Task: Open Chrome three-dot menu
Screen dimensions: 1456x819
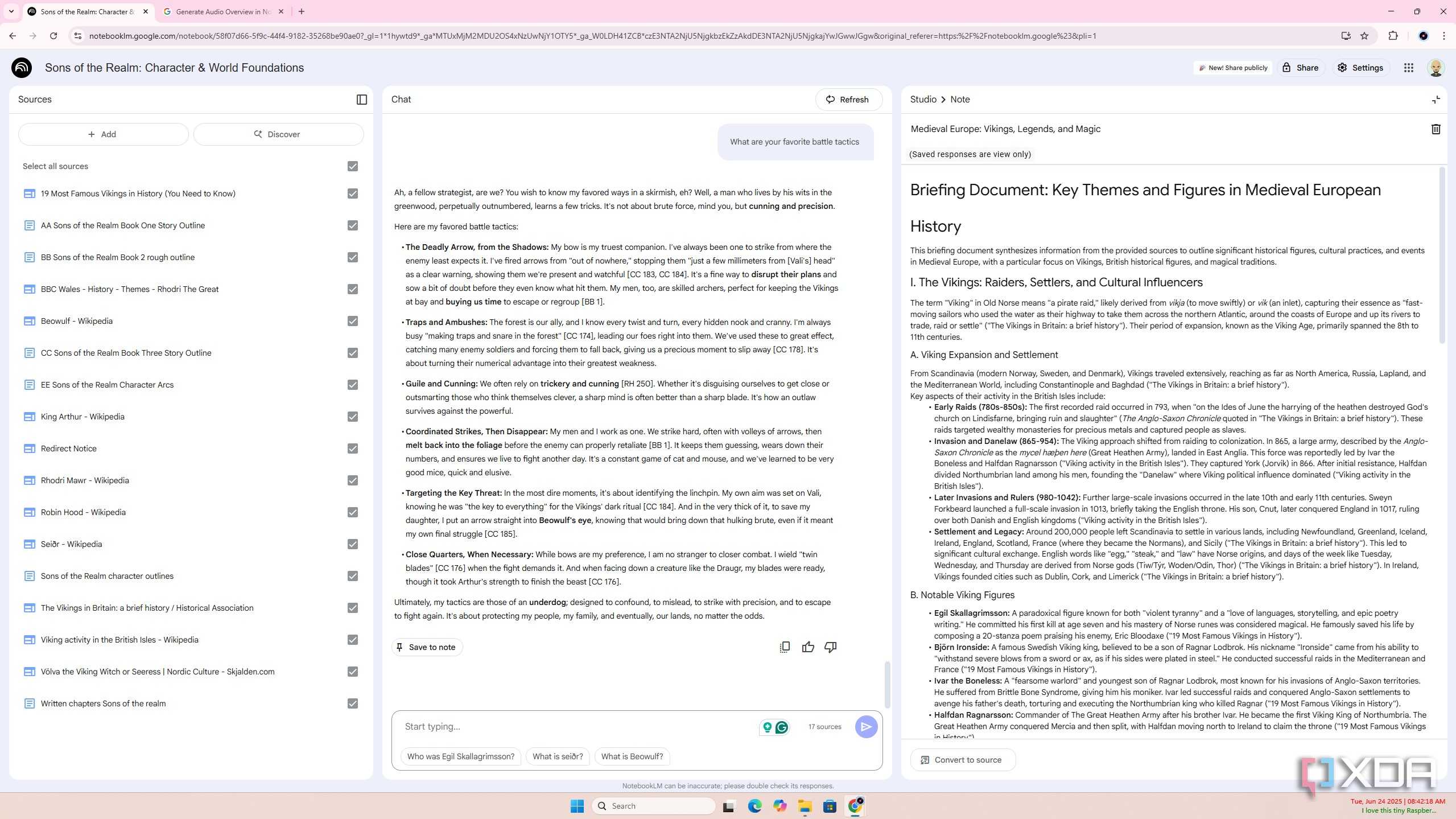Action: [x=1443, y=36]
